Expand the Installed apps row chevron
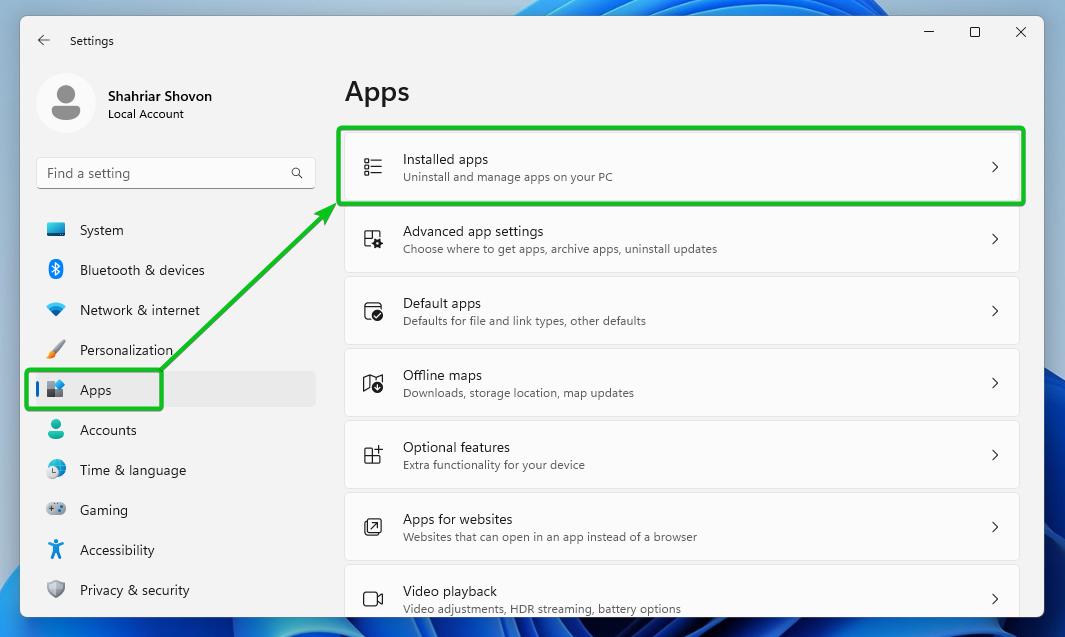 pyautogui.click(x=995, y=166)
